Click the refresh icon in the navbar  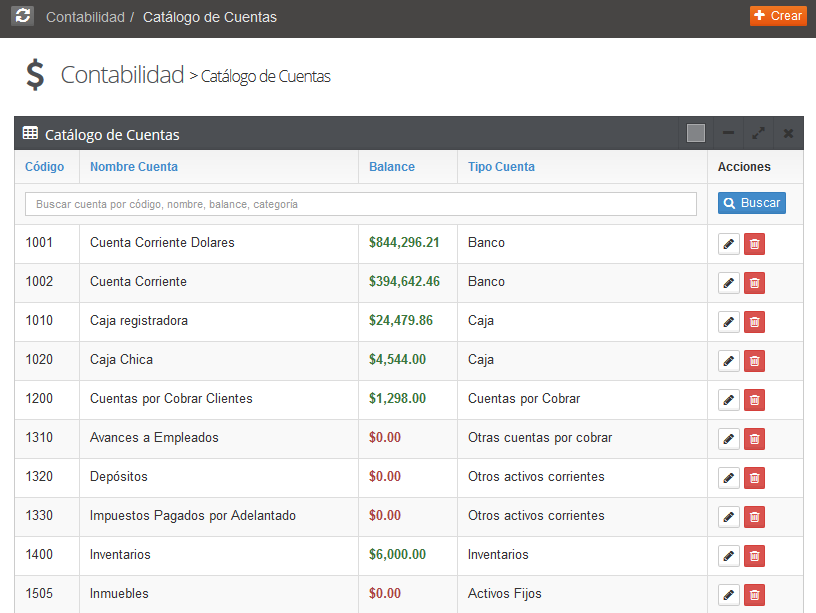click(x=21, y=15)
